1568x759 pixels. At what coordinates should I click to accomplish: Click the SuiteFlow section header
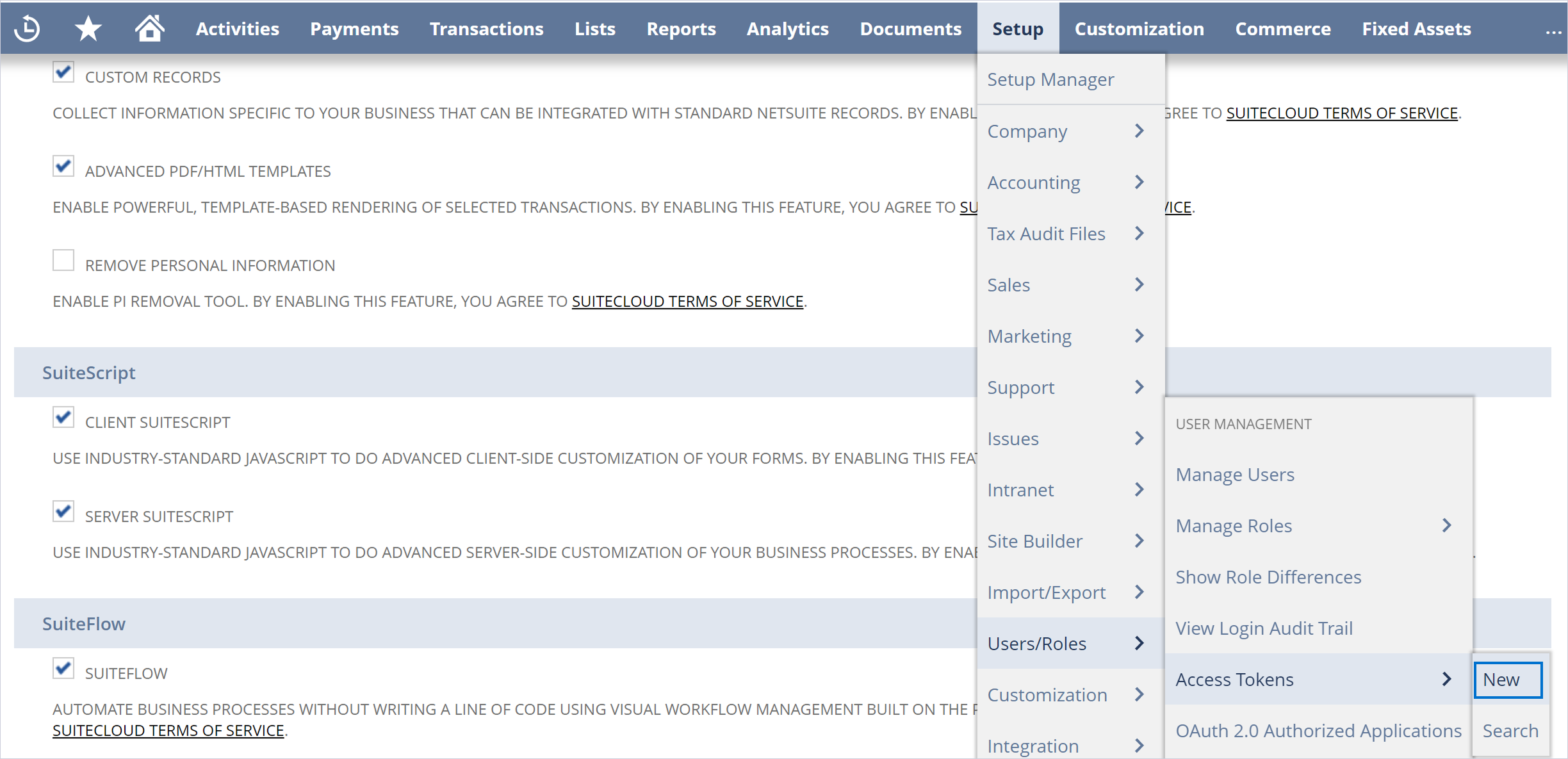[84, 623]
